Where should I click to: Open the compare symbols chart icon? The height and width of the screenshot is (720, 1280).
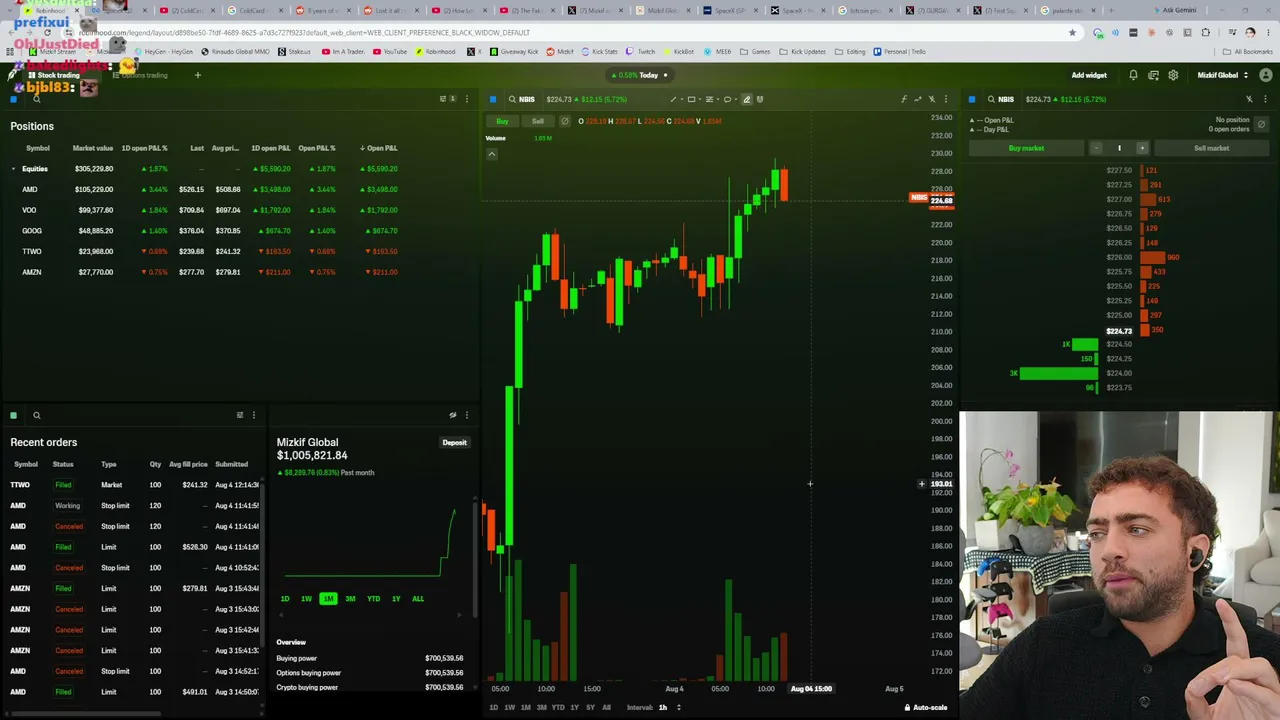pyautogui.click(x=918, y=99)
